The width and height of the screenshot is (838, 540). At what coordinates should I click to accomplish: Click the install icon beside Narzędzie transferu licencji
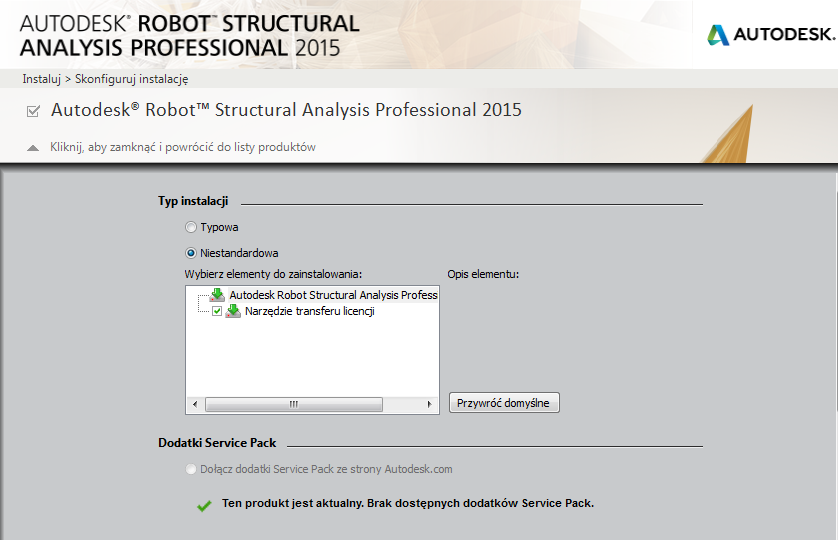[233, 311]
